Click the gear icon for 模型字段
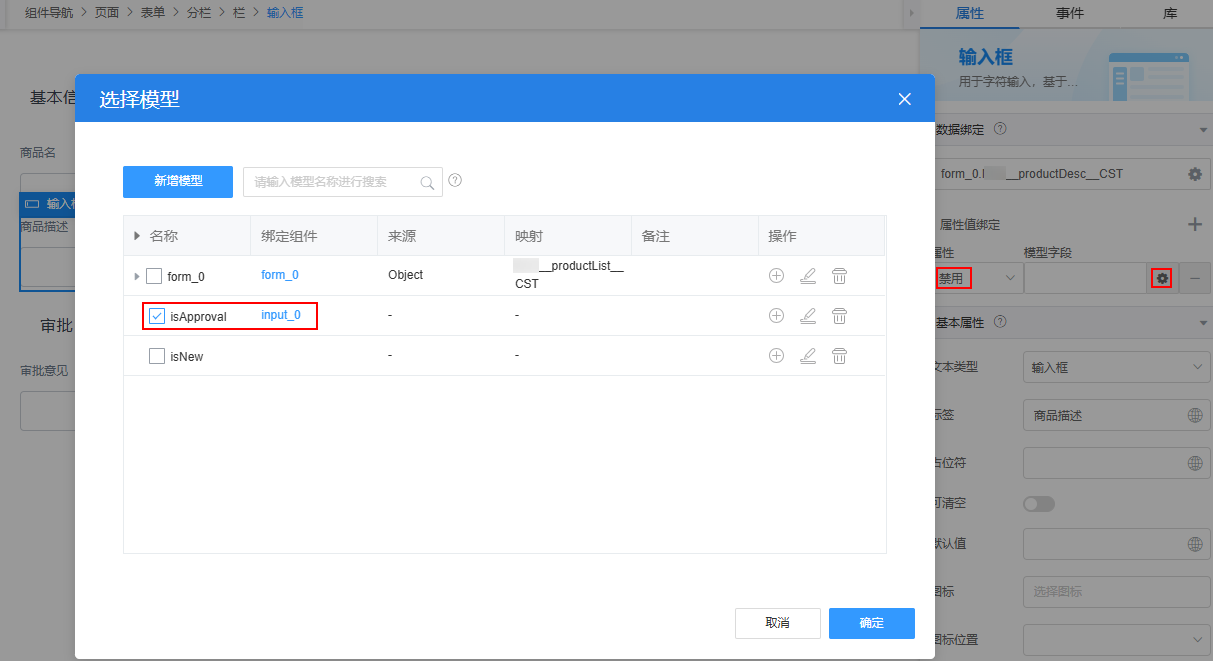The image size is (1213, 661). pyautogui.click(x=1162, y=278)
